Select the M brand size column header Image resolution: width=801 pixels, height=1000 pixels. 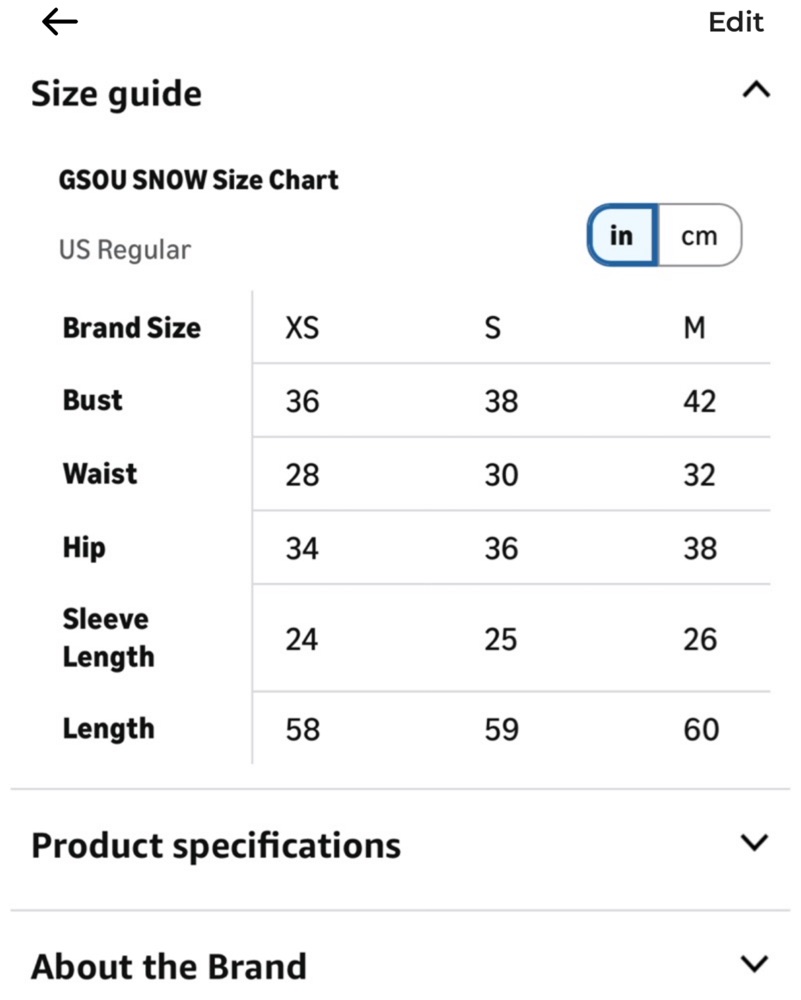694,328
